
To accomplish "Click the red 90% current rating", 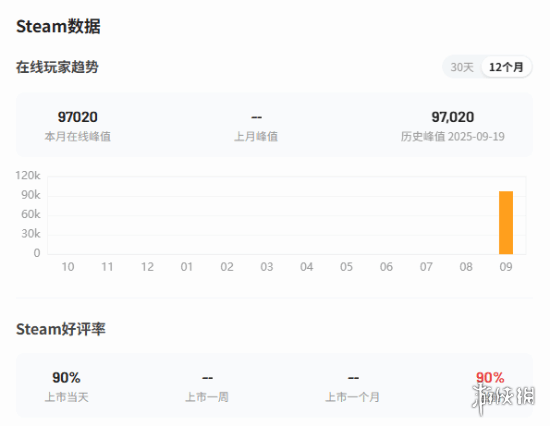I will (x=490, y=378).
